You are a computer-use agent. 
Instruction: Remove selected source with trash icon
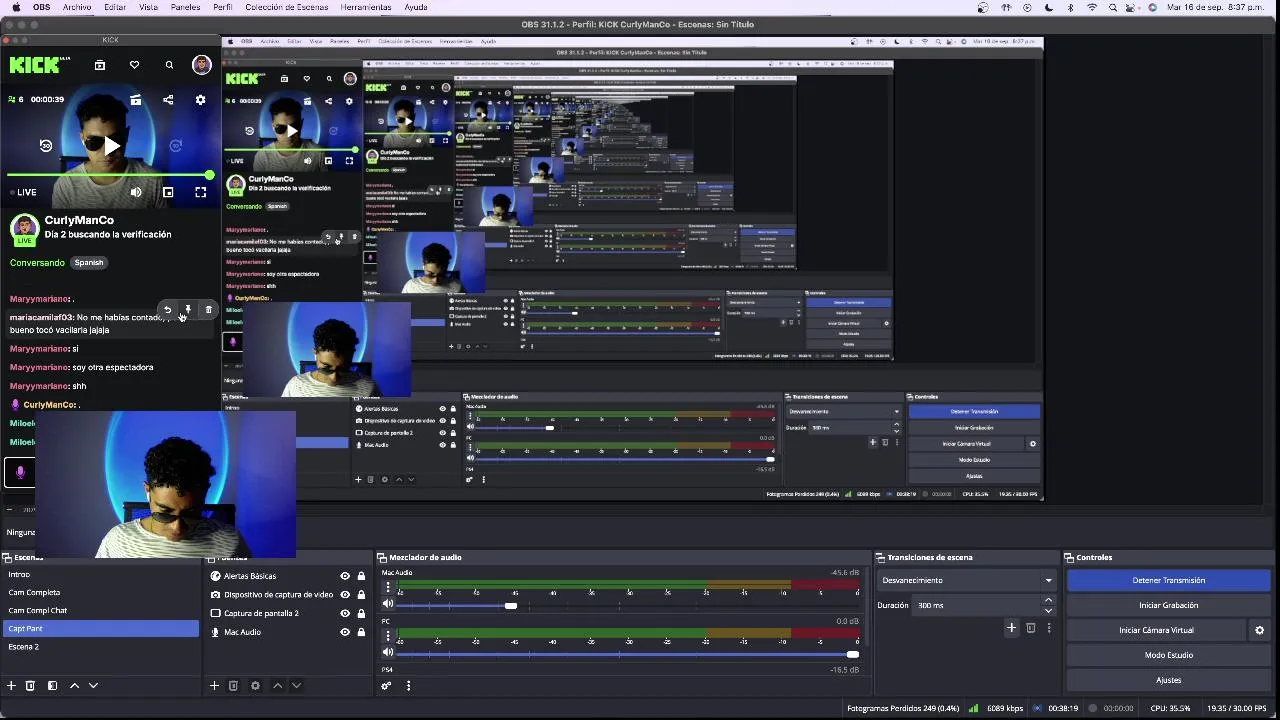click(233, 686)
